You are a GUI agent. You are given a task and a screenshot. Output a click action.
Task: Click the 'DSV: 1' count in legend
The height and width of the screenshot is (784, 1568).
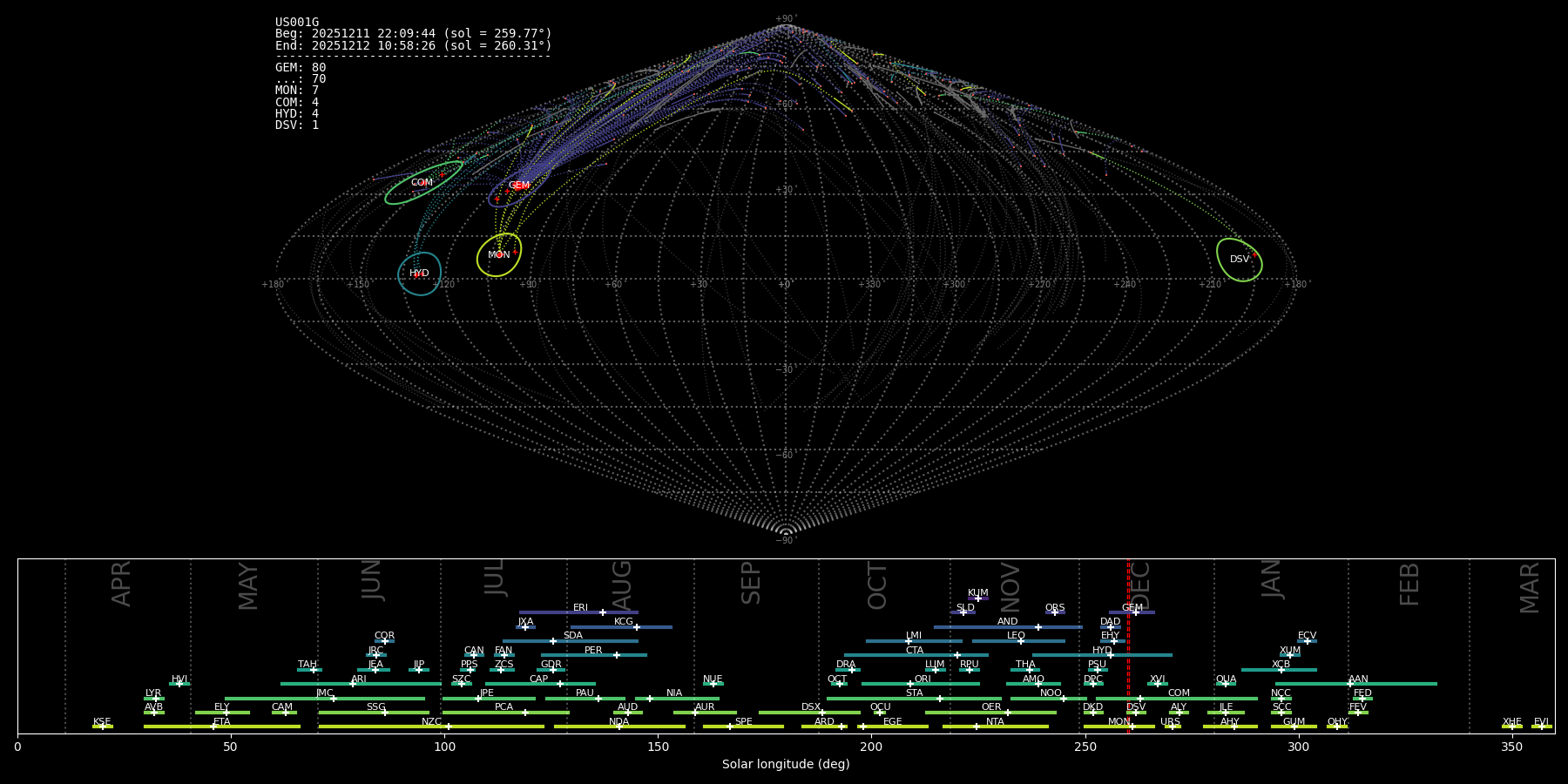point(297,125)
